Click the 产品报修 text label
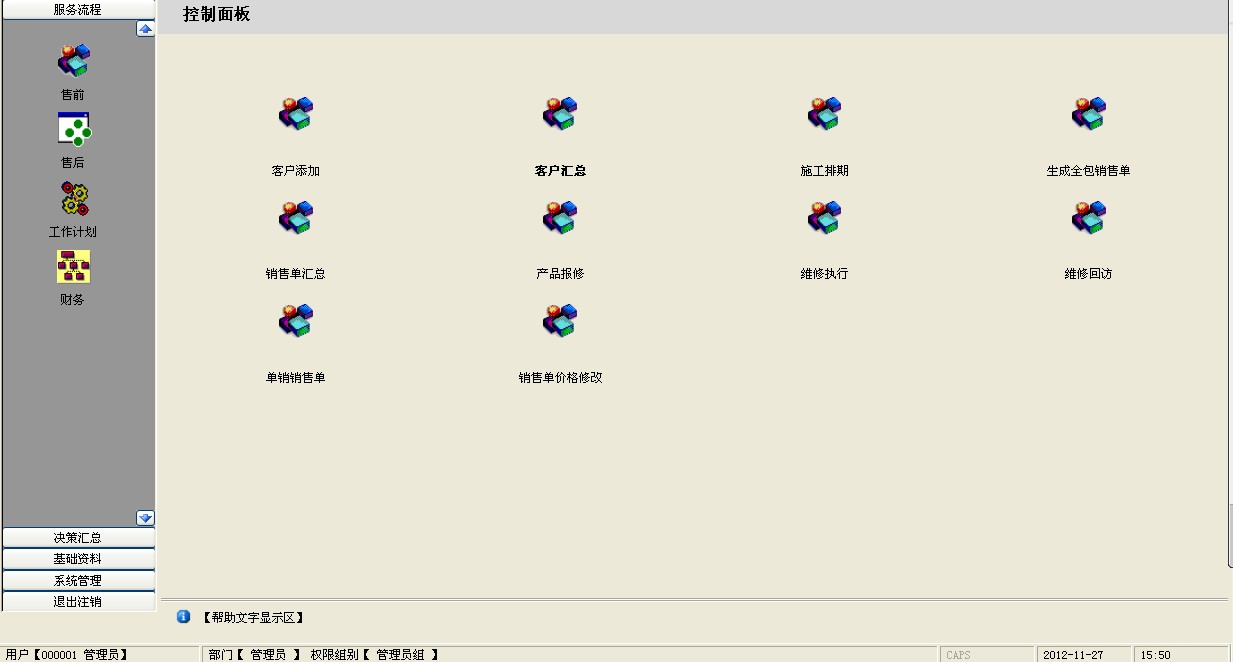This screenshot has width=1233, height=662. coord(560,274)
